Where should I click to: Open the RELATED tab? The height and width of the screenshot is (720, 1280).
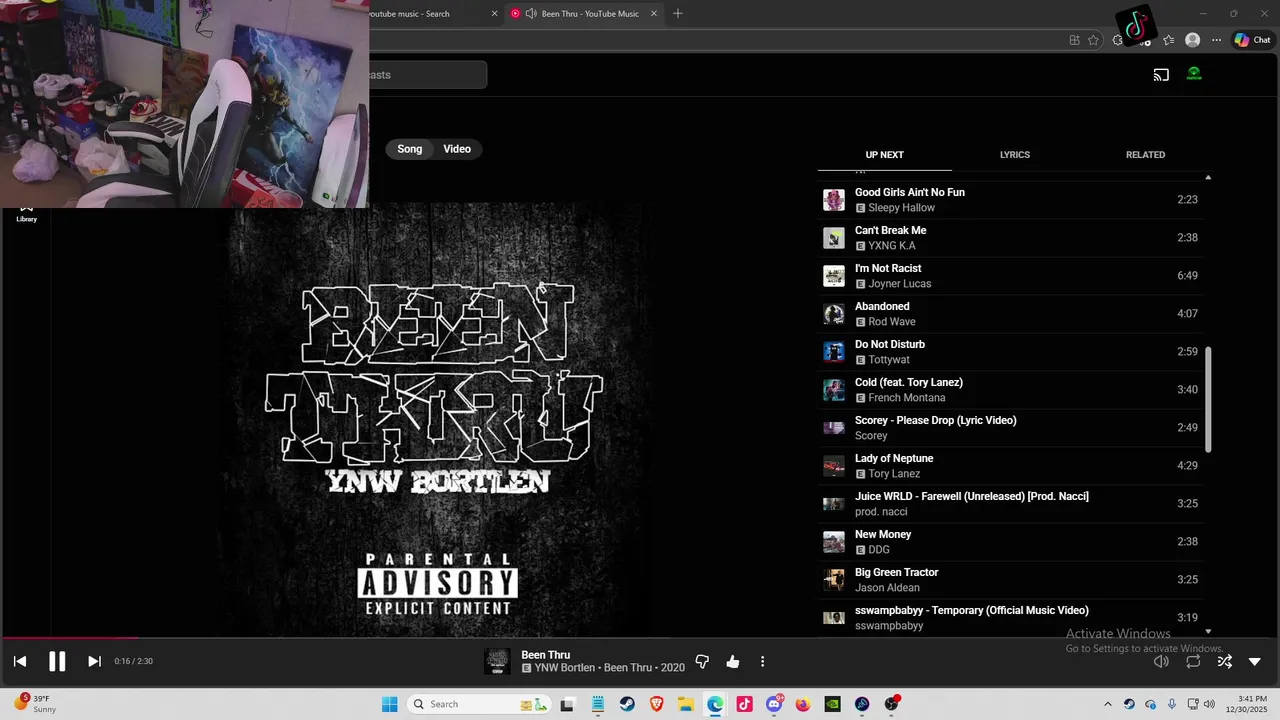tap(1145, 155)
